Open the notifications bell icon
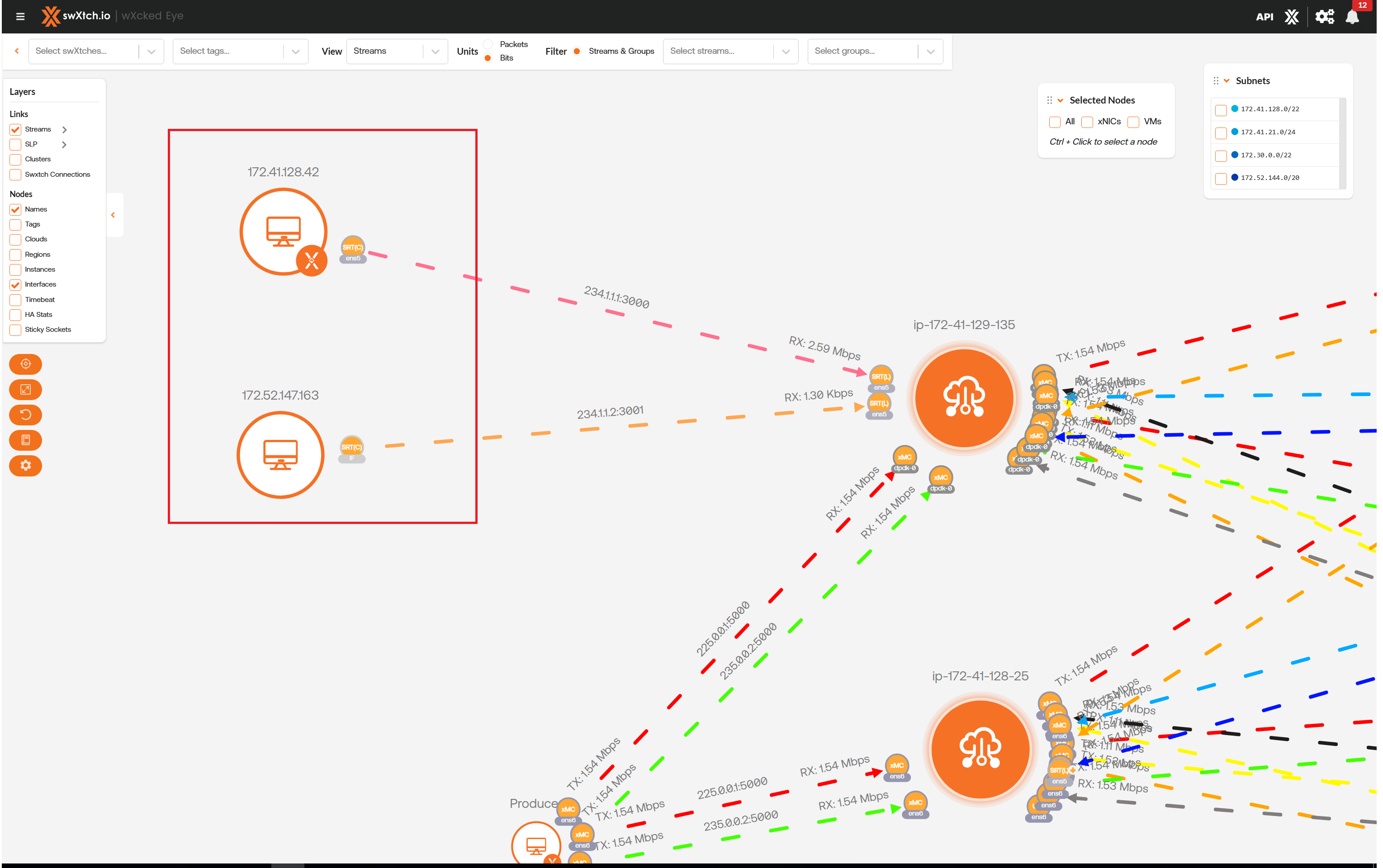Viewport: 1383px width, 868px height. coord(1352,17)
